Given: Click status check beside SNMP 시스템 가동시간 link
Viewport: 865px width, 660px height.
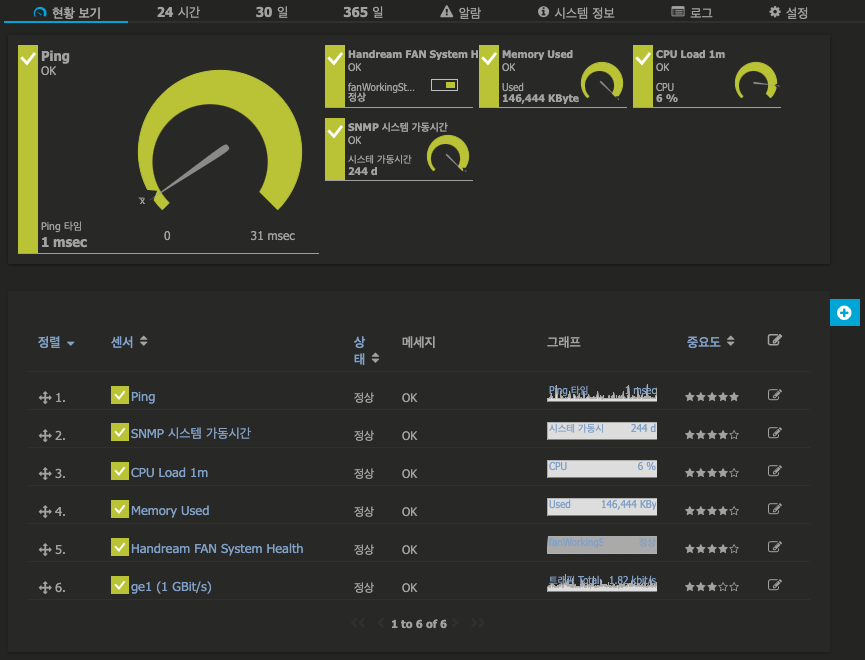Looking at the screenshot, I should [120, 432].
